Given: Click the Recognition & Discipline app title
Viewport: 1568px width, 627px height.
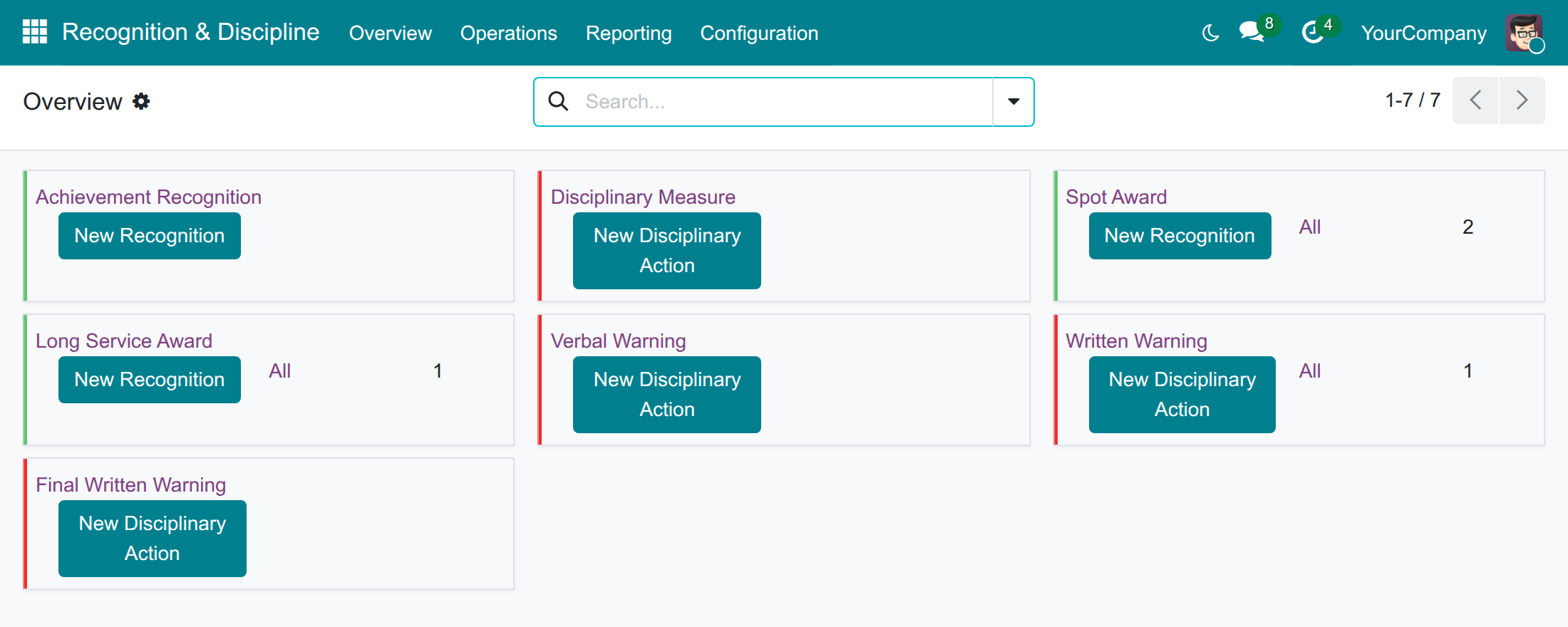Looking at the screenshot, I should [x=190, y=32].
